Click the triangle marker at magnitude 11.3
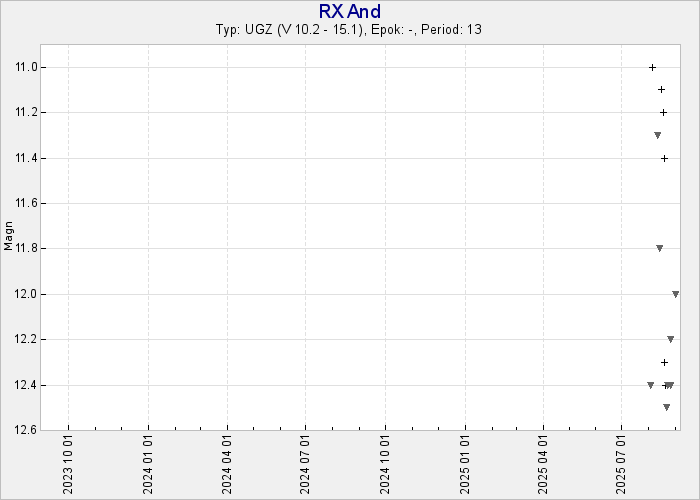Viewport: 700px width, 500px height. [x=658, y=135]
